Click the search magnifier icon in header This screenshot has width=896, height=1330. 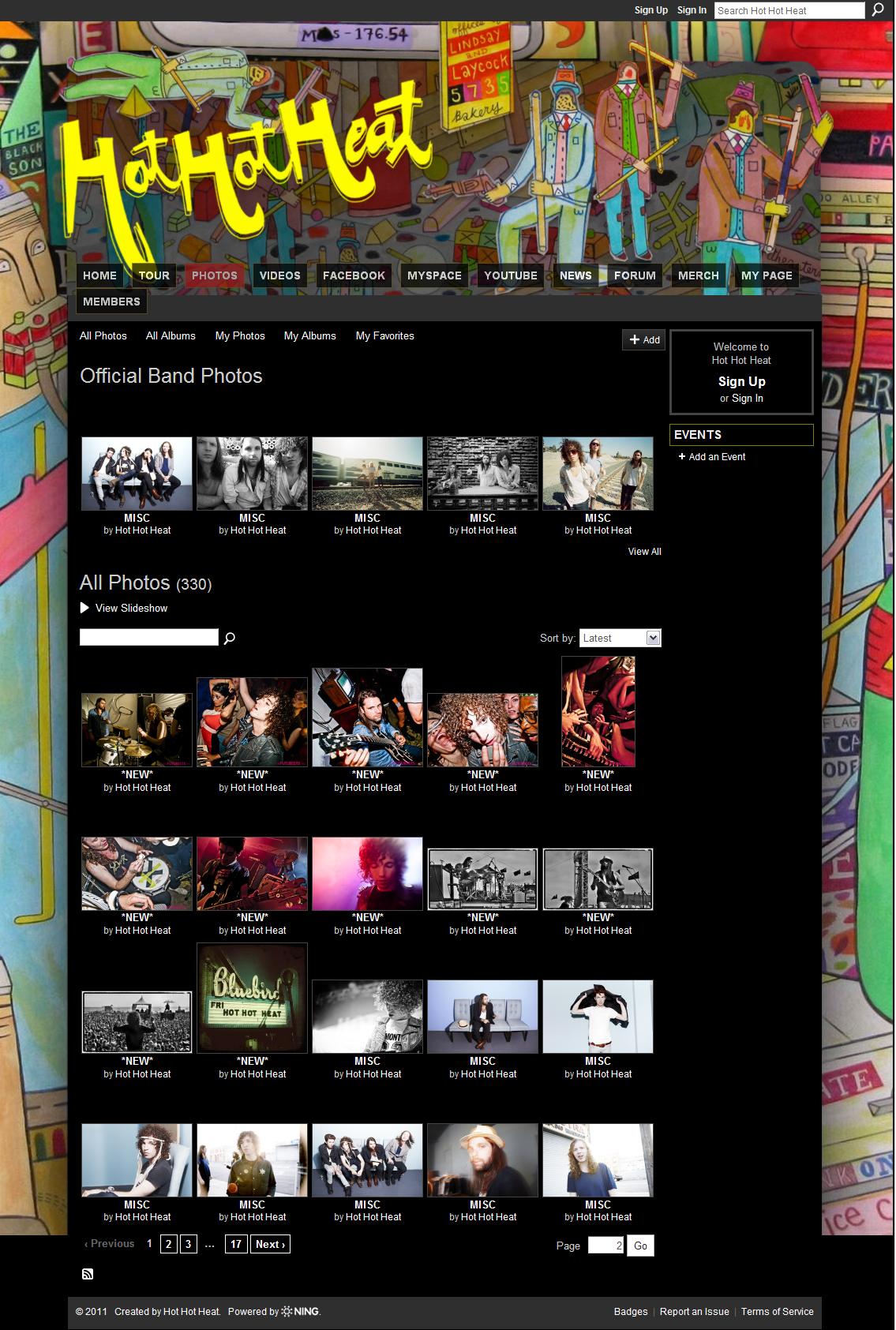(877, 10)
